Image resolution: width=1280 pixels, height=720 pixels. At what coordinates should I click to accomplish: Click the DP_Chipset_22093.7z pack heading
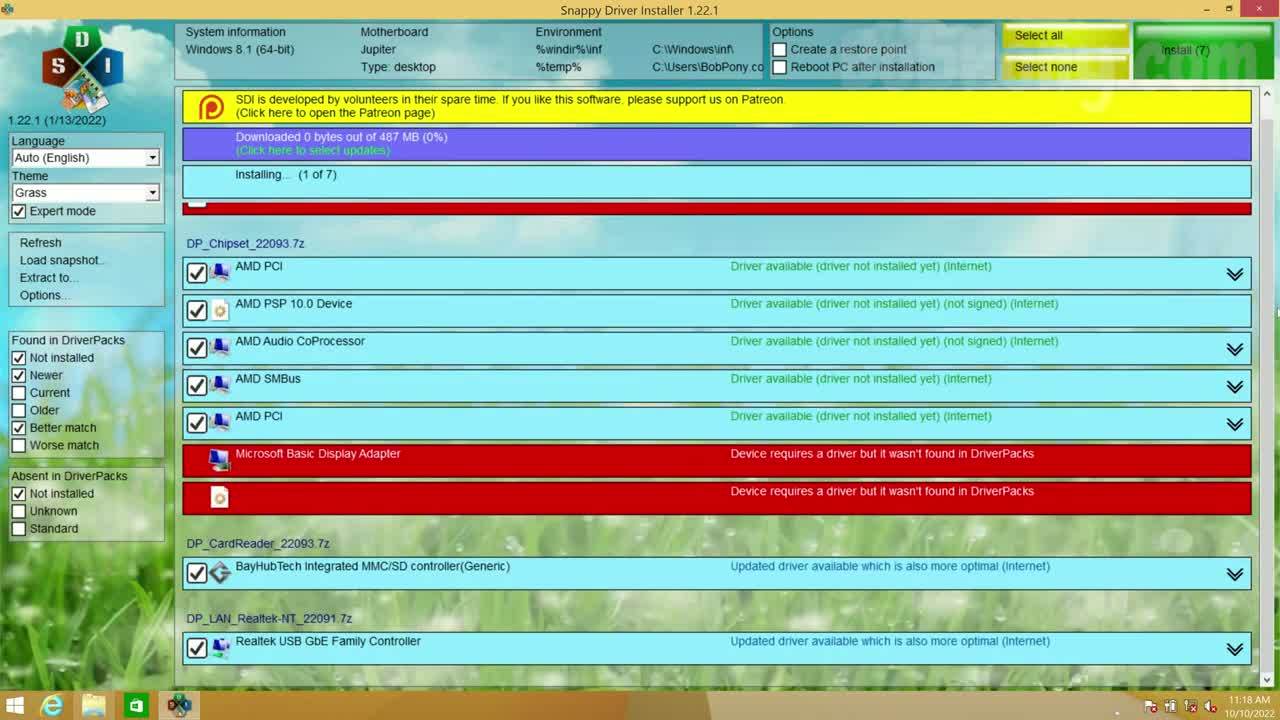point(245,244)
